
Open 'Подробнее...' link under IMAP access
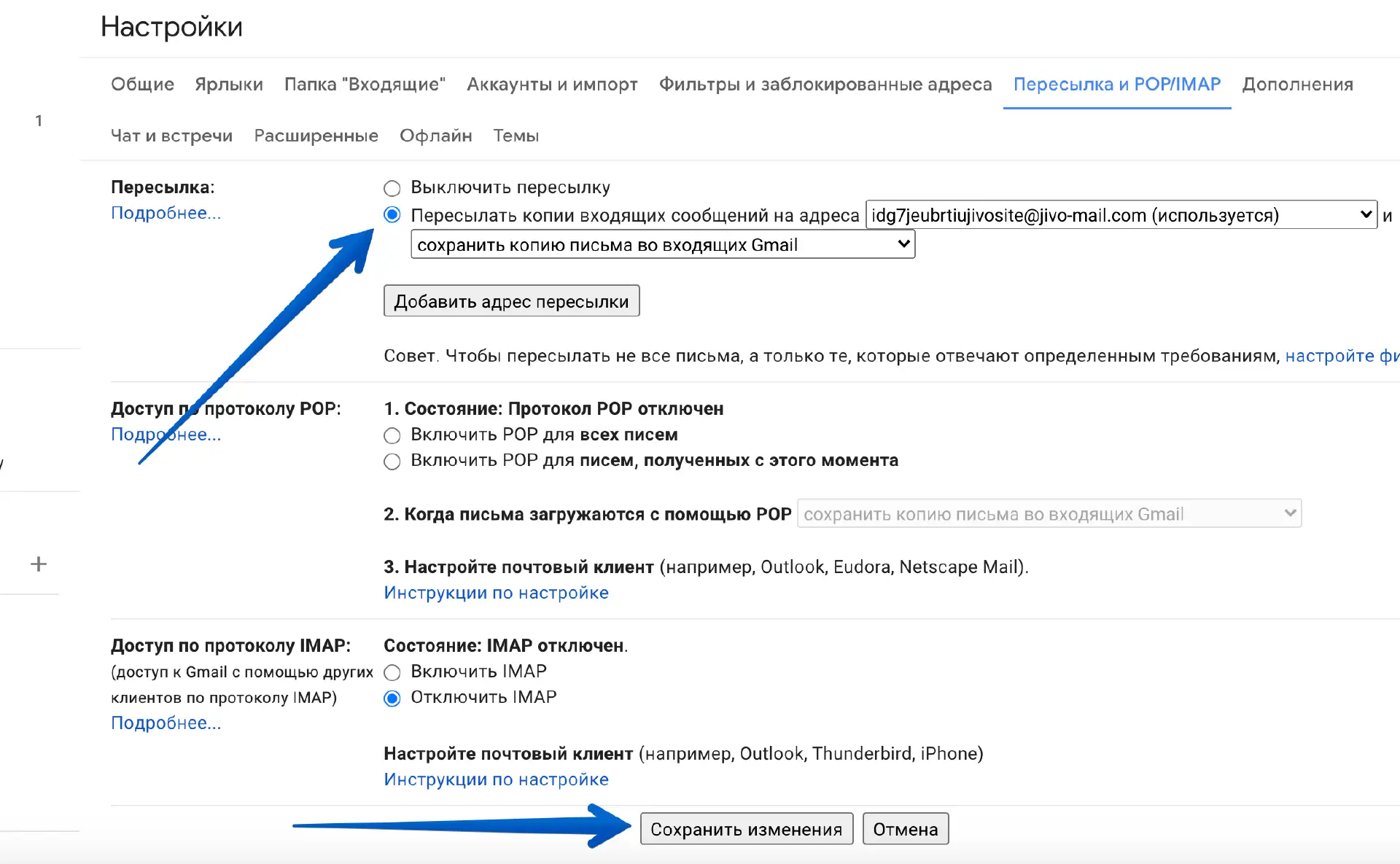click(x=166, y=723)
